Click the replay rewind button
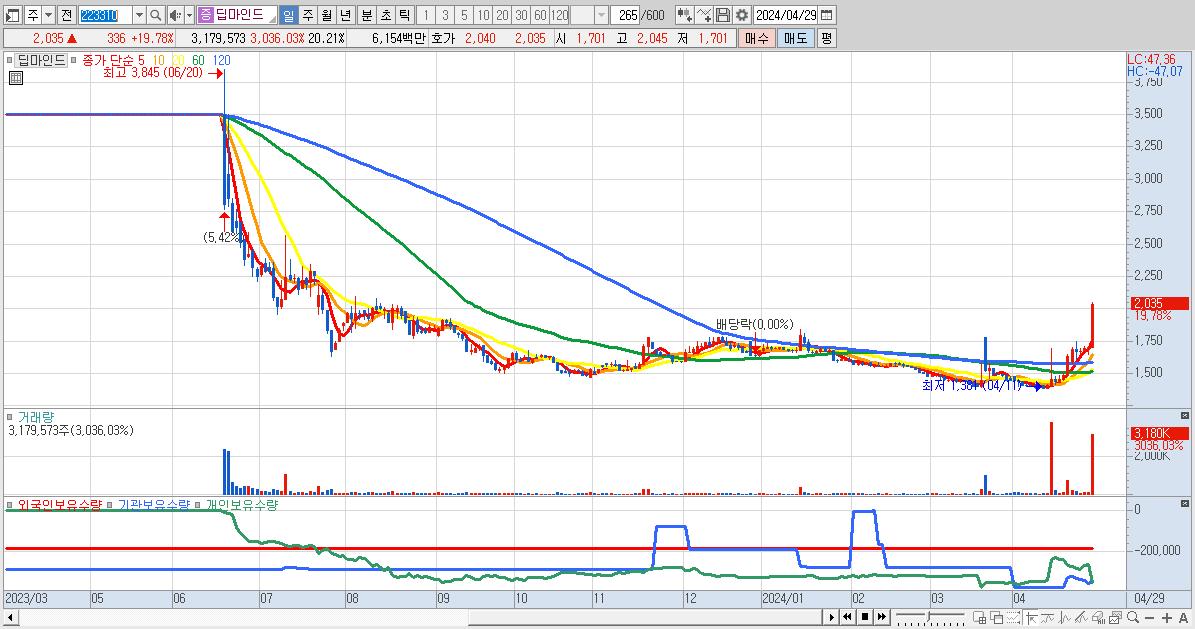This screenshot has height=629, width=1195. pos(847,617)
